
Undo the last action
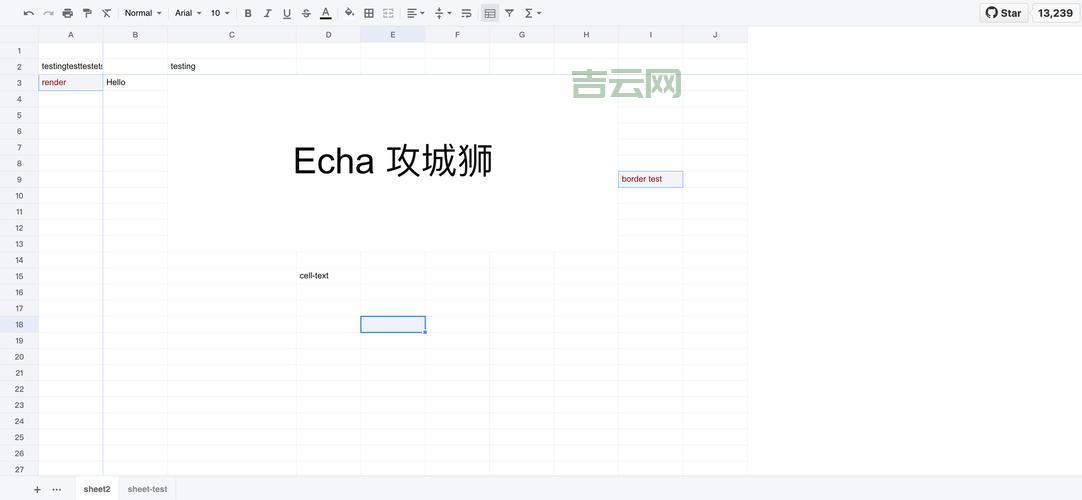coord(29,13)
